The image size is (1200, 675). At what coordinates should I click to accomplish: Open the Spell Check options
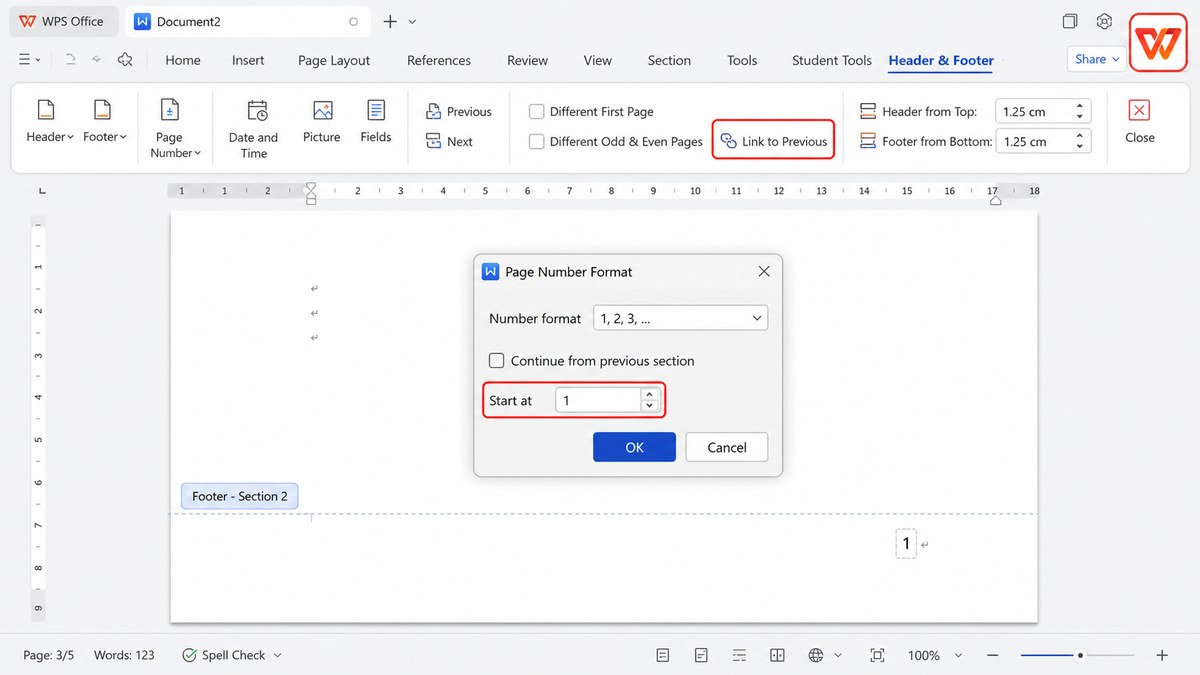pos(278,655)
